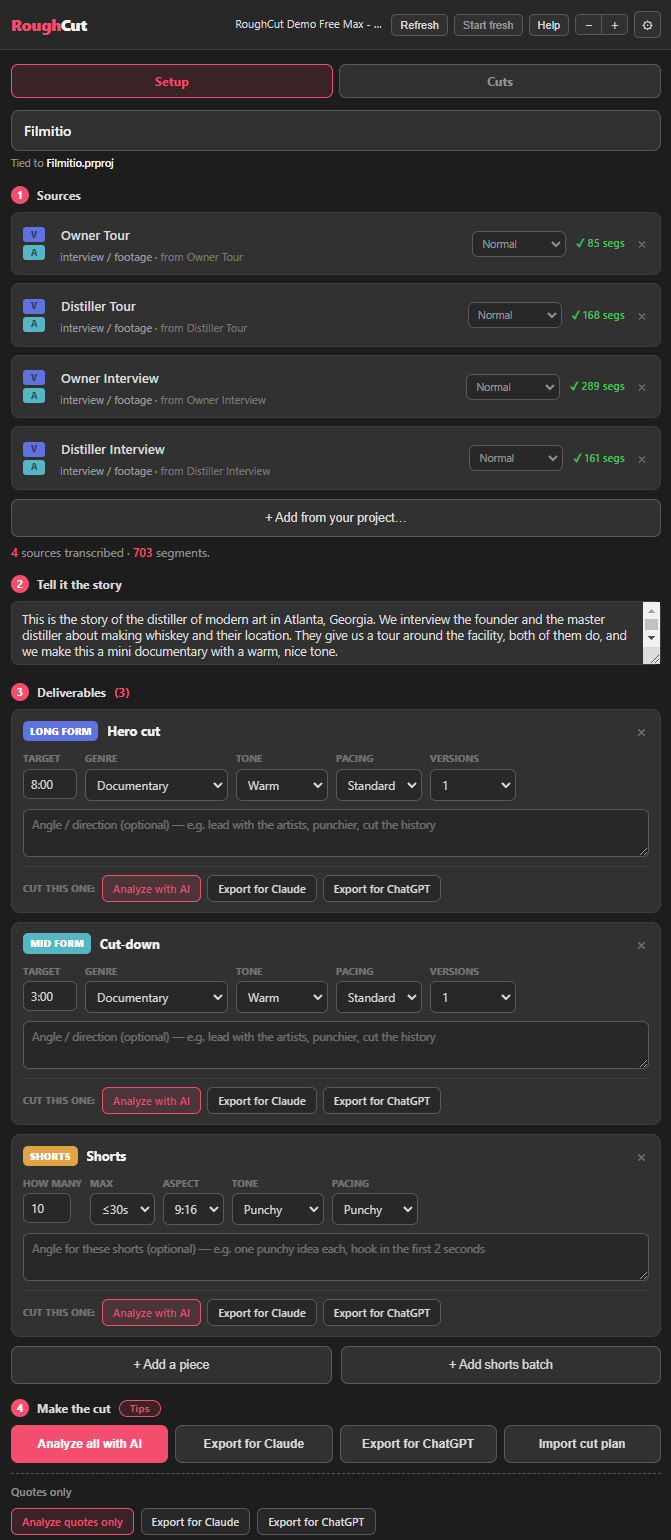The height and width of the screenshot is (1540, 671).
Task: Toggle the A audio badge on Distiller Tour
Action: [x=34, y=324]
